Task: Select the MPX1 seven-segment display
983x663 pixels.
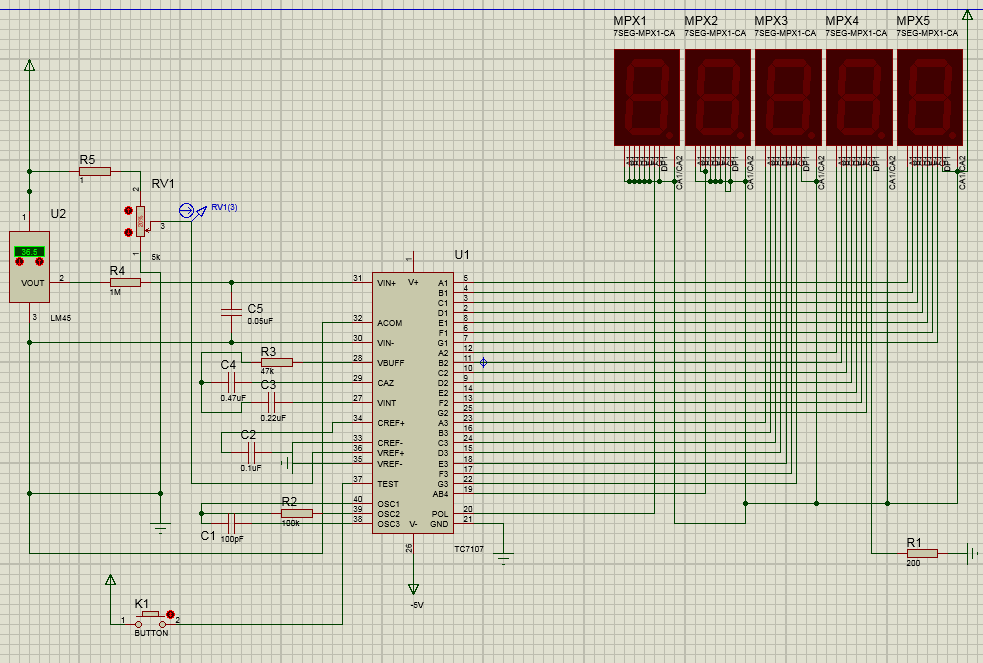Action: point(647,98)
